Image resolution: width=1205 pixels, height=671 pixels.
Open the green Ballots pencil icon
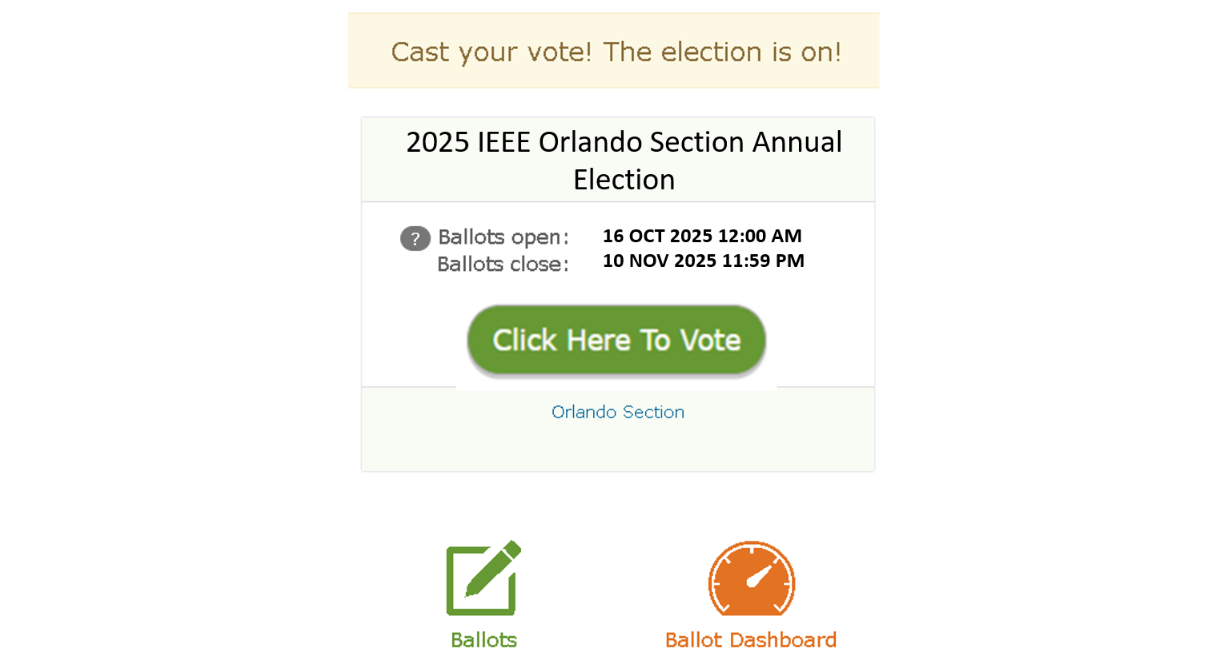tap(483, 578)
